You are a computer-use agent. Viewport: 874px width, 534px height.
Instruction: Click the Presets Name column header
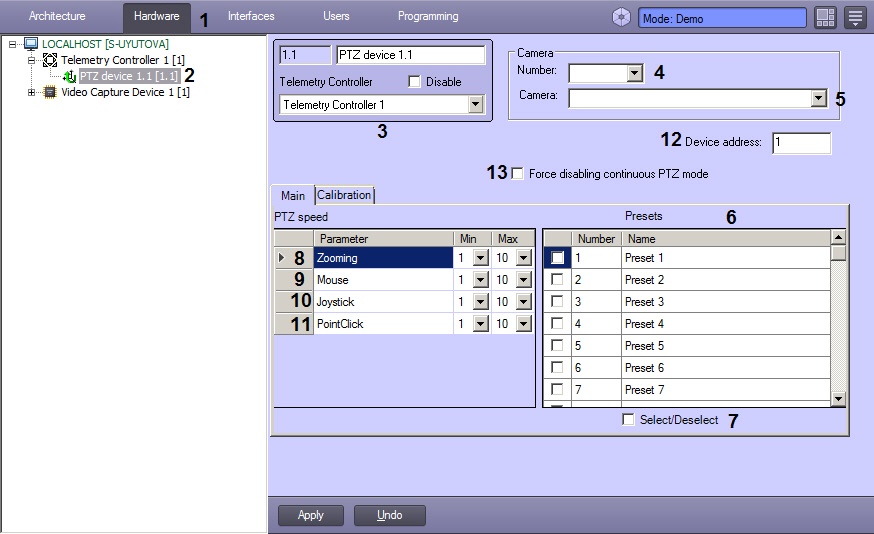point(726,239)
